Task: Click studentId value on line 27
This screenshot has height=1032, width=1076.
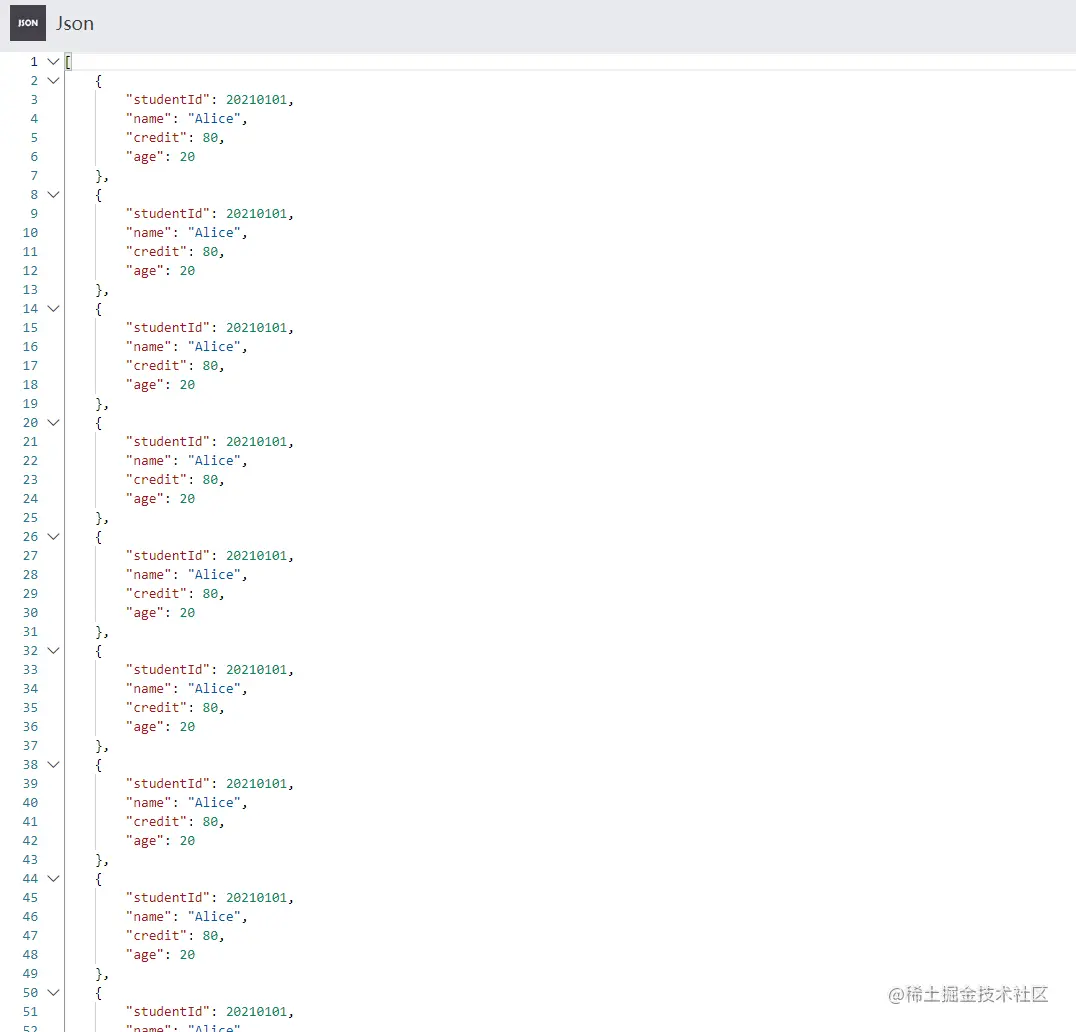Action: [257, 555]
